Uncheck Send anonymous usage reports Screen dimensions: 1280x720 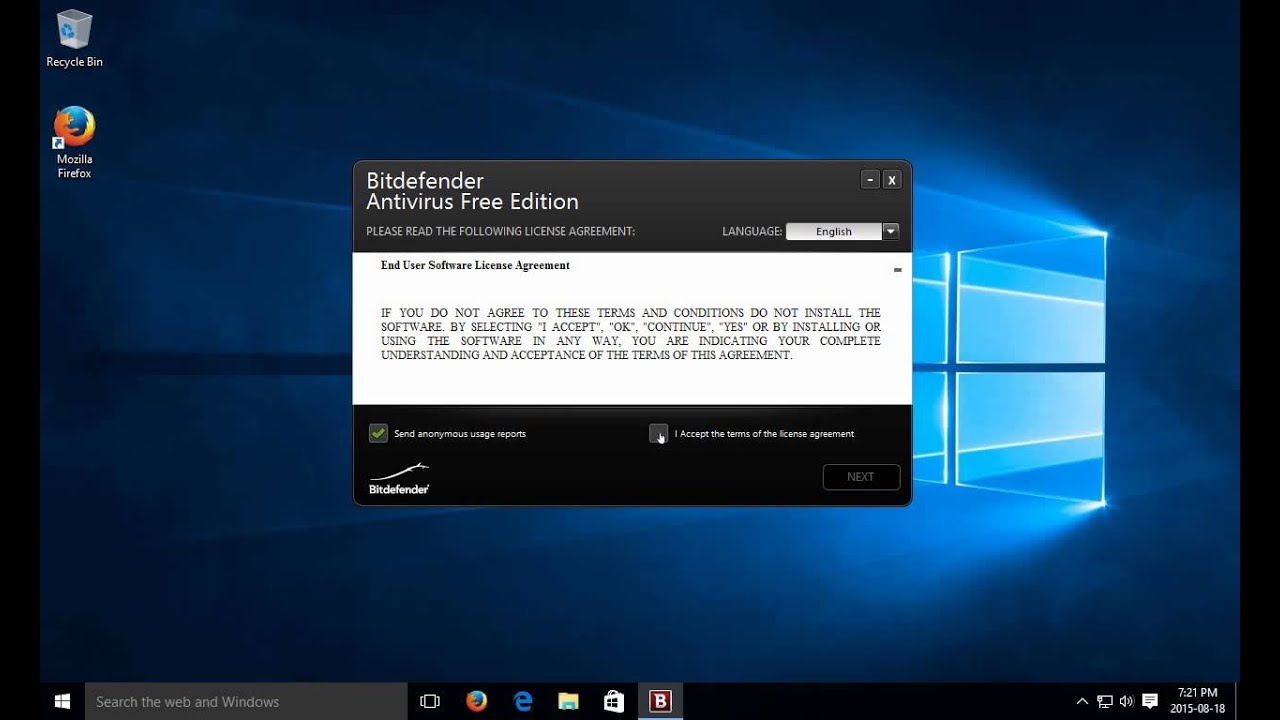click(x=378, y=433)
